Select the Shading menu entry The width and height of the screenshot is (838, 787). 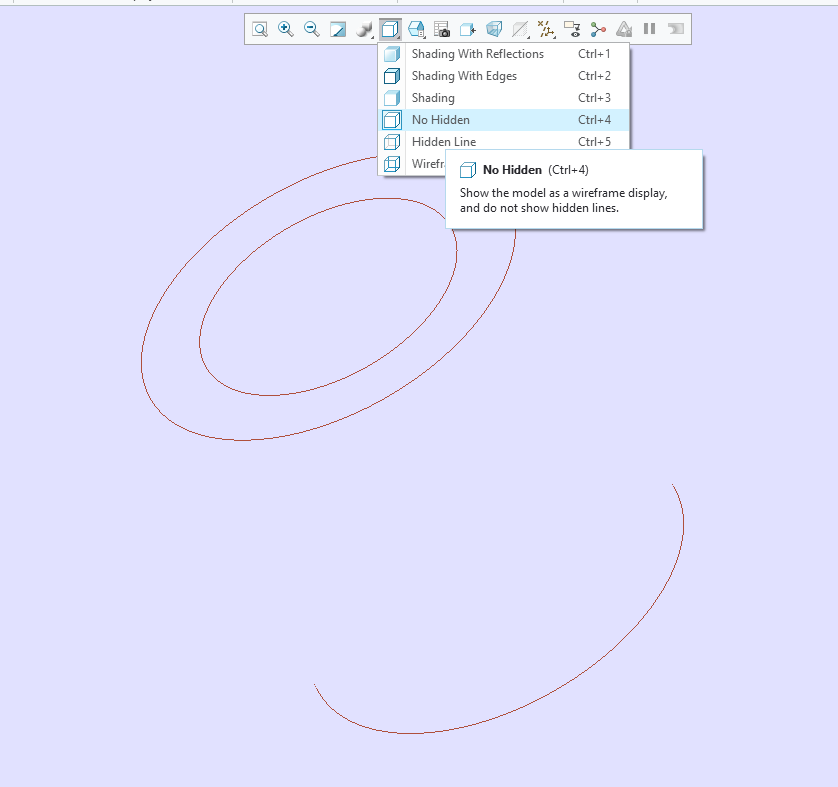pyautogui.click(x=504, y=98)
